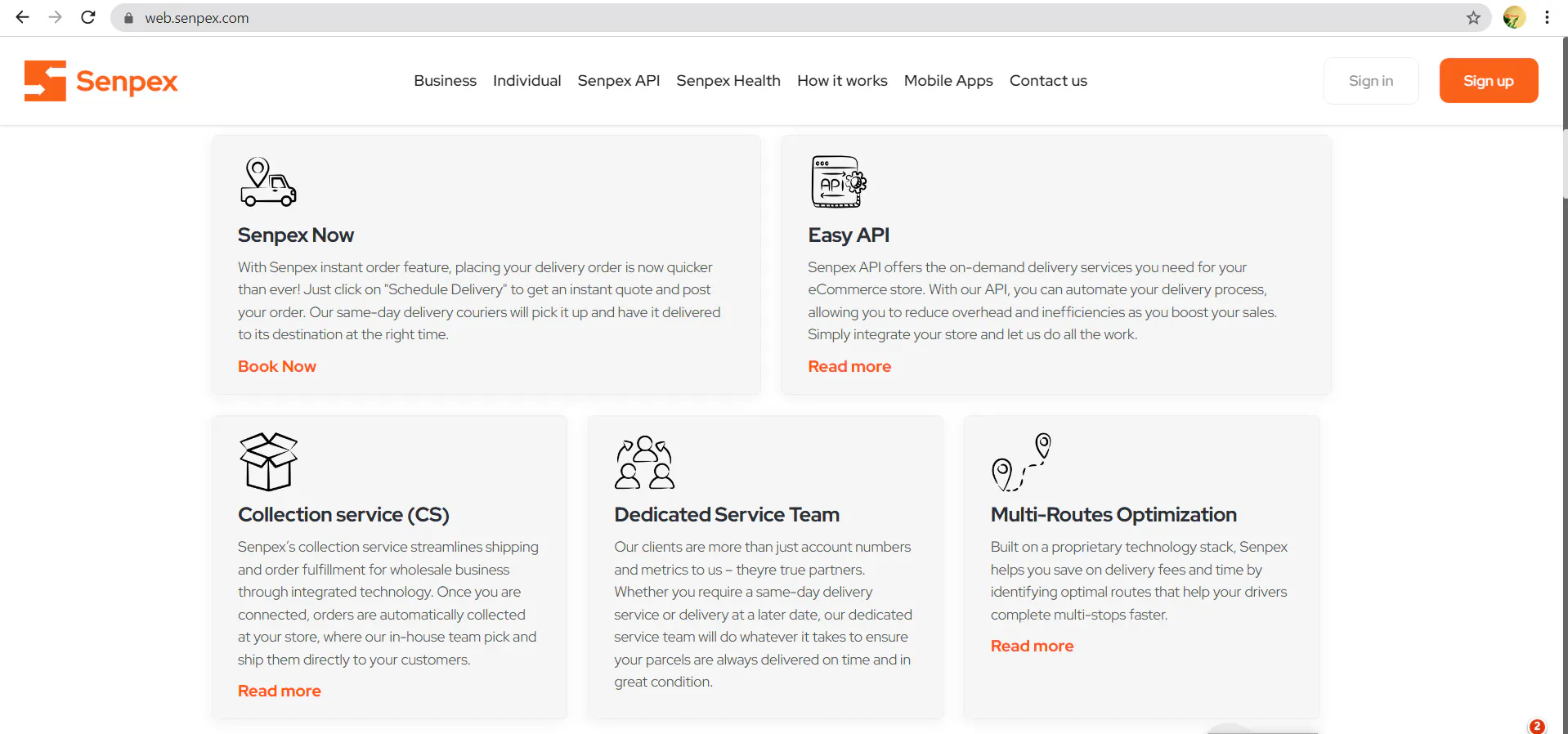Screen dimensions: 1568x734
Task: Click Read more under Easy API
Action: point(849,366)
